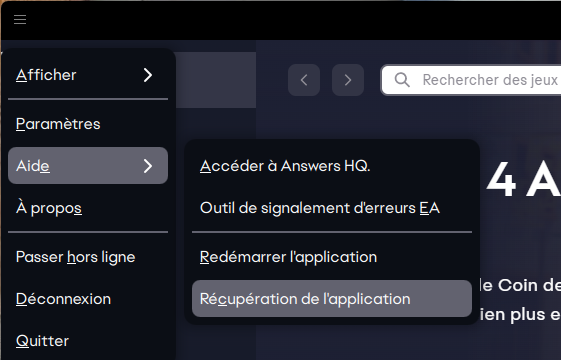Expand the Aide submenu chevron

tap(148, 166)
